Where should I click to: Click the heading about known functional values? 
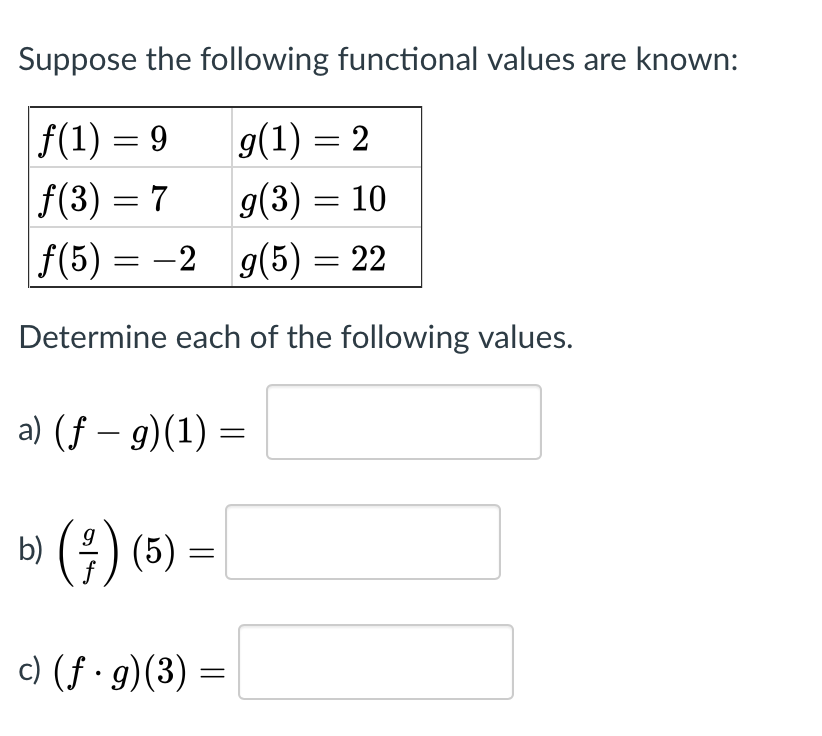pos(378,59)
